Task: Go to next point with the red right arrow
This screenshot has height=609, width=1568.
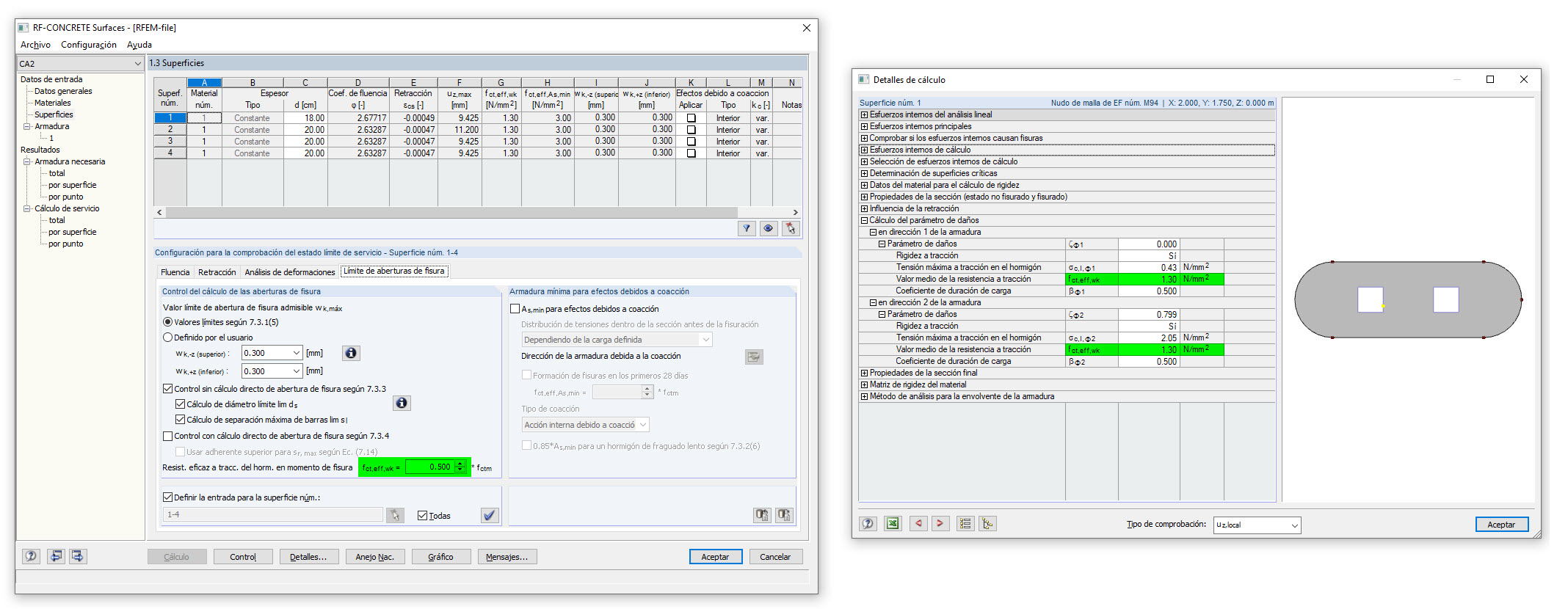Action: [940, 523]
